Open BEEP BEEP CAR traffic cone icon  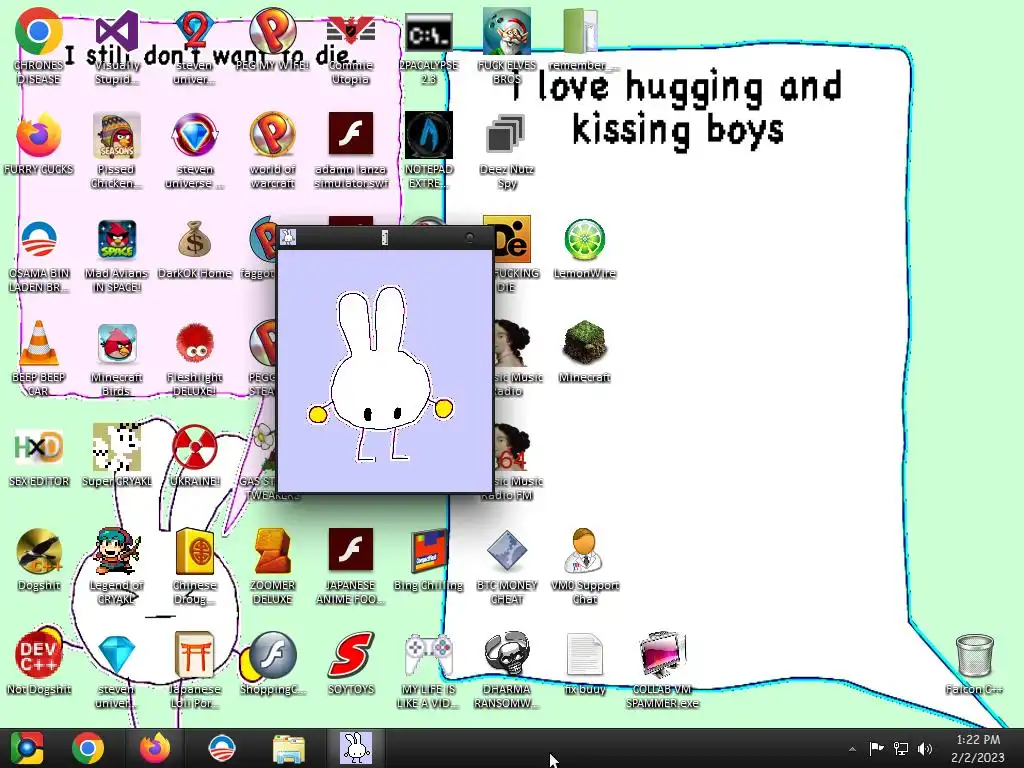click(x=39, y=344)
